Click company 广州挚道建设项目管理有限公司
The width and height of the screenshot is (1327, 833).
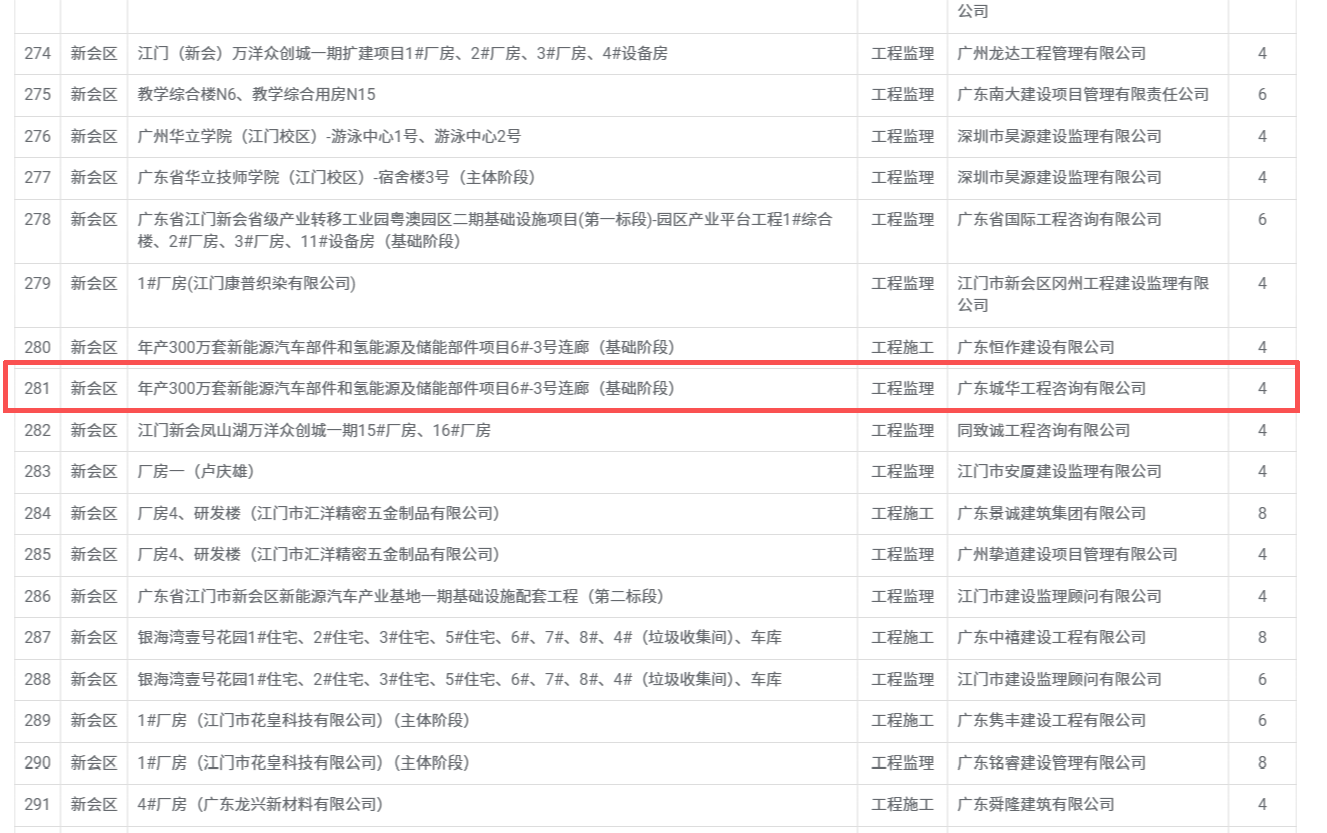pos(1067,554)
